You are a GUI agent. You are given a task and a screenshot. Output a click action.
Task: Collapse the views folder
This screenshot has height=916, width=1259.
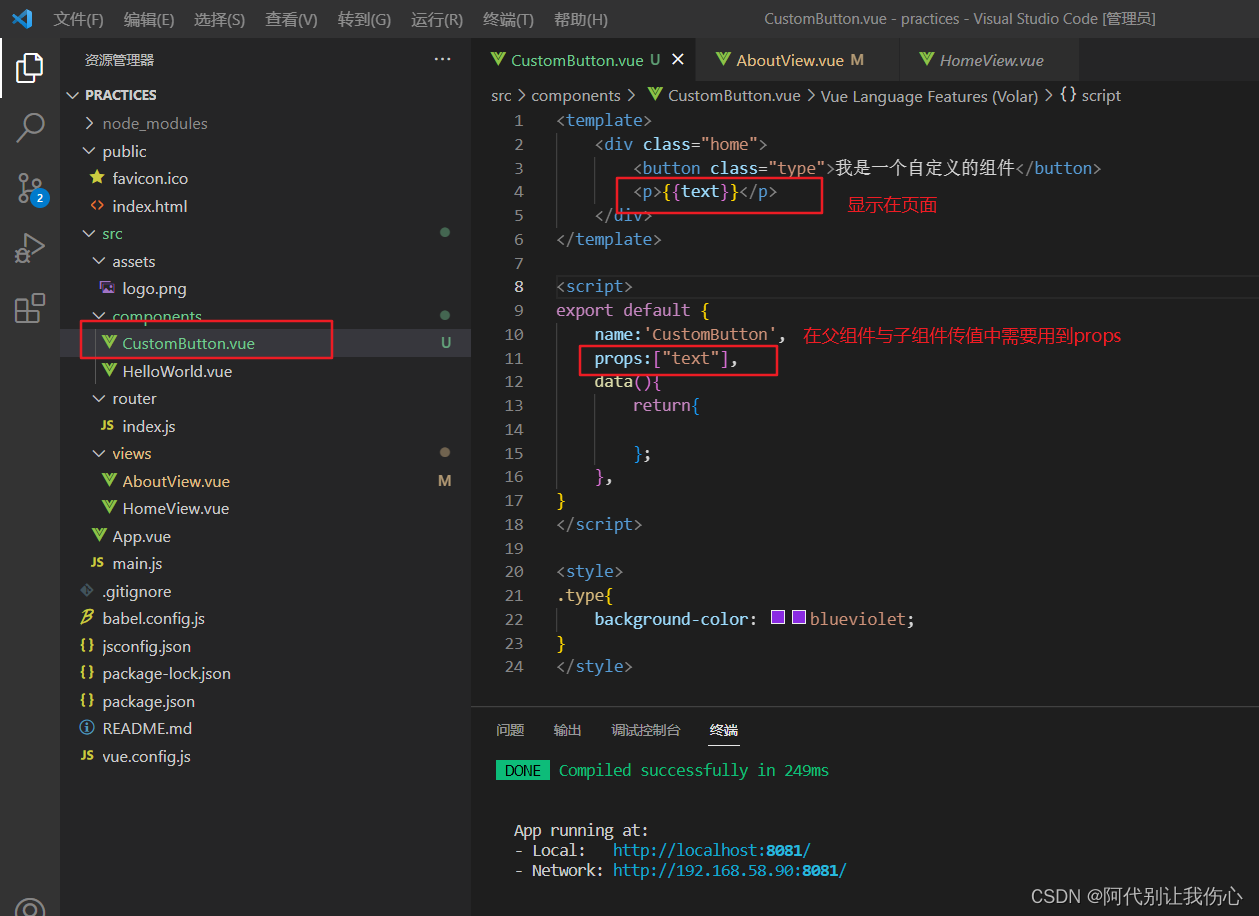click(99, 453)
